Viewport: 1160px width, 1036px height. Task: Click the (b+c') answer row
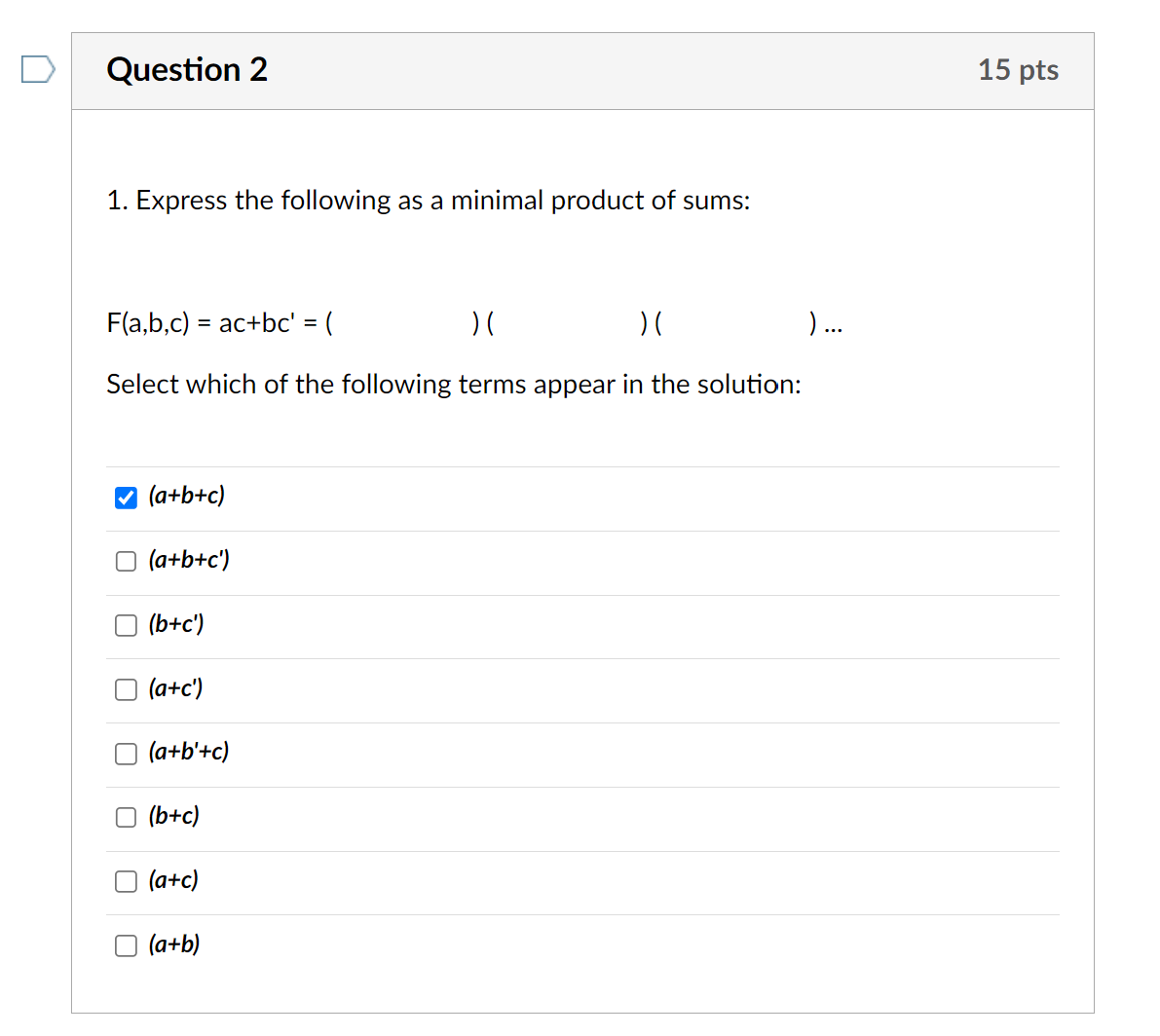[176, 624]
